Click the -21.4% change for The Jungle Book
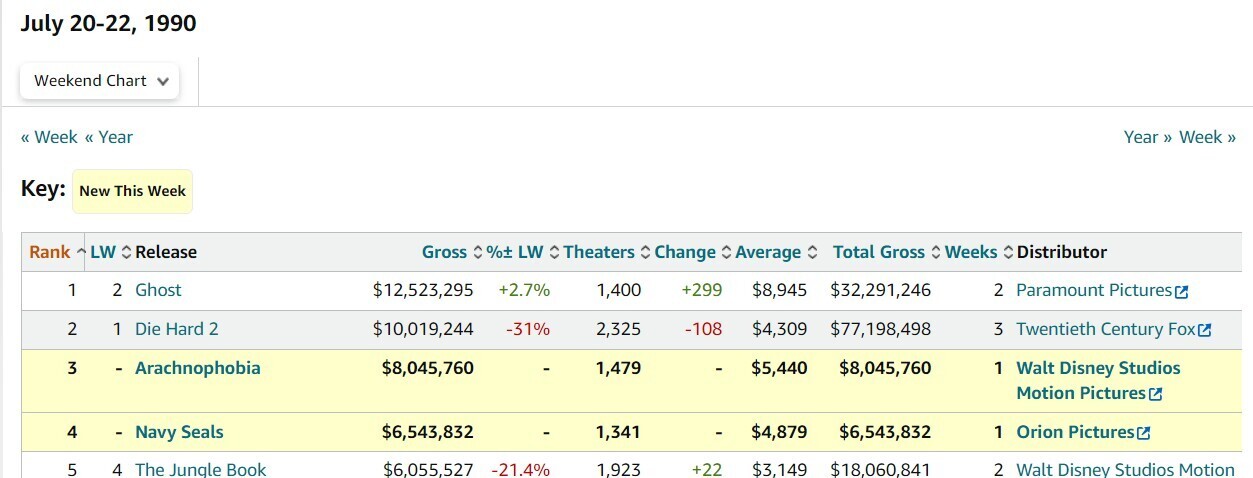This screenshot has height=478, width=1253. 521,469
